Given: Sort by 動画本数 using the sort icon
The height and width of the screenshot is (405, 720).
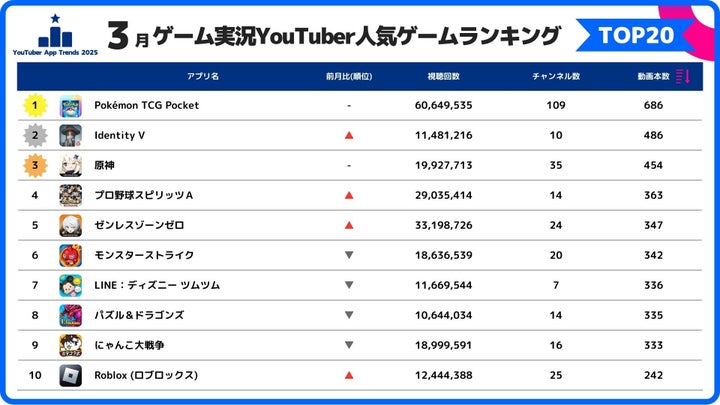Looking at the screenshot, I should 683,76.
